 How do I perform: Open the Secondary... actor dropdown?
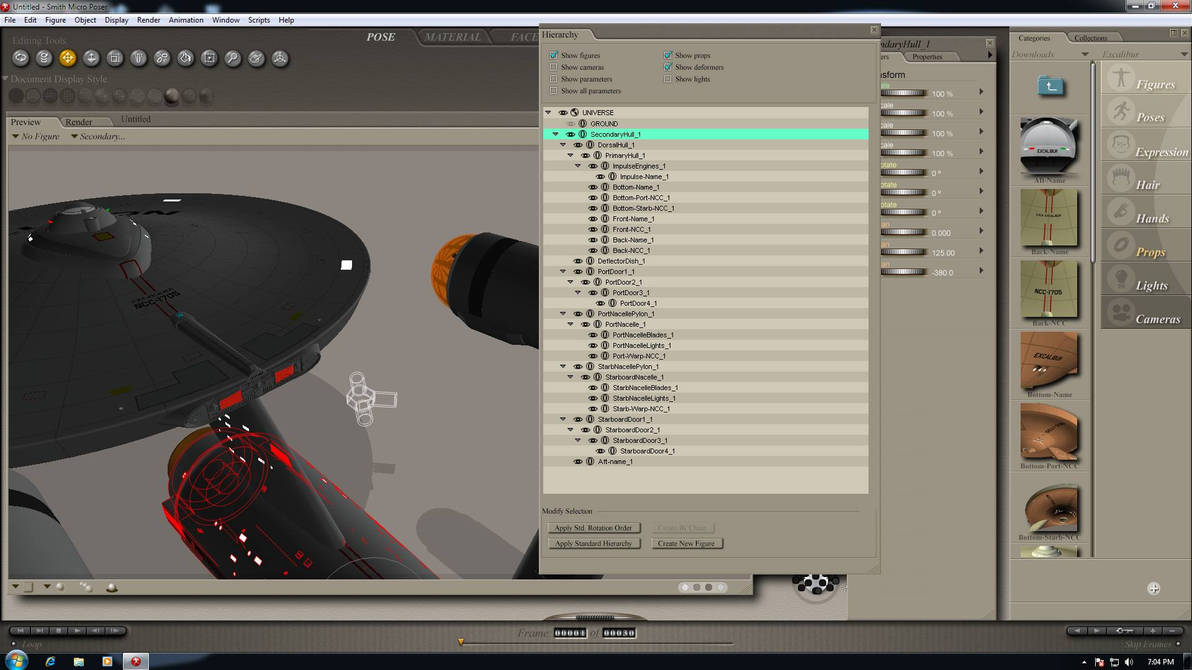pyautogui.click(x=98, y=136)
